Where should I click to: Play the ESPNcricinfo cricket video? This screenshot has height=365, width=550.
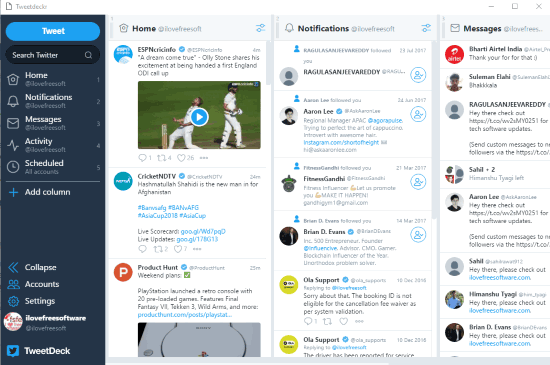199,117
